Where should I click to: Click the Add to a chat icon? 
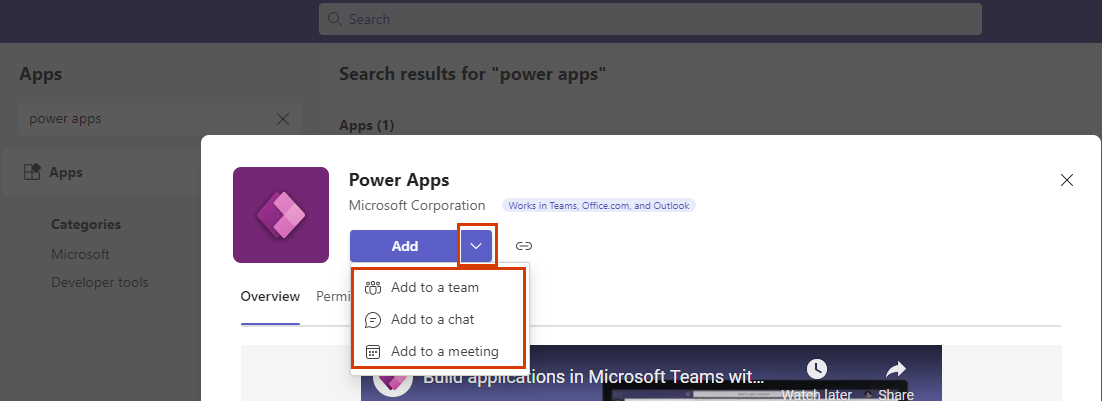[x=373, y=320]
